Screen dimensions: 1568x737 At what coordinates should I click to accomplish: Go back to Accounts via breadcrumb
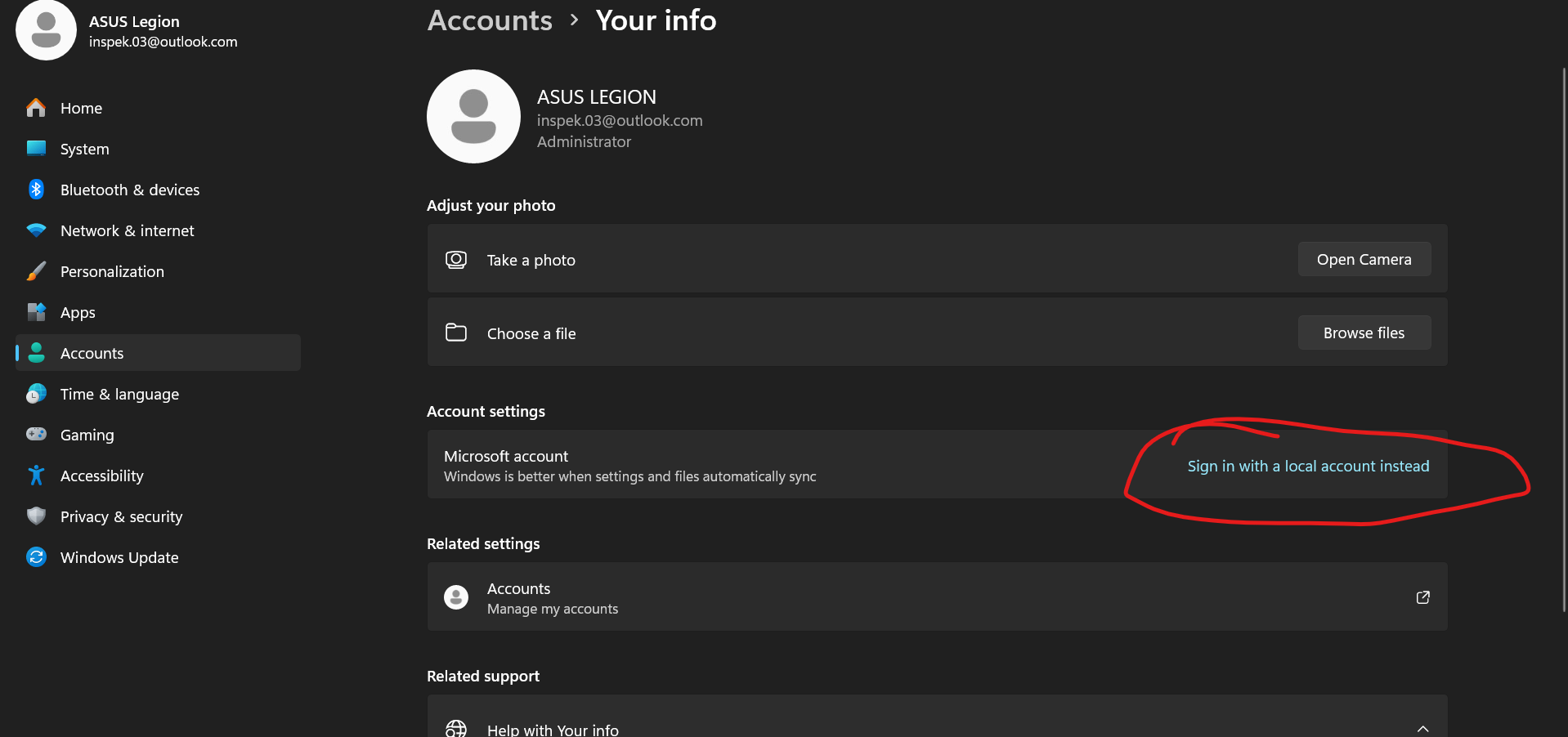coord(490,20)
